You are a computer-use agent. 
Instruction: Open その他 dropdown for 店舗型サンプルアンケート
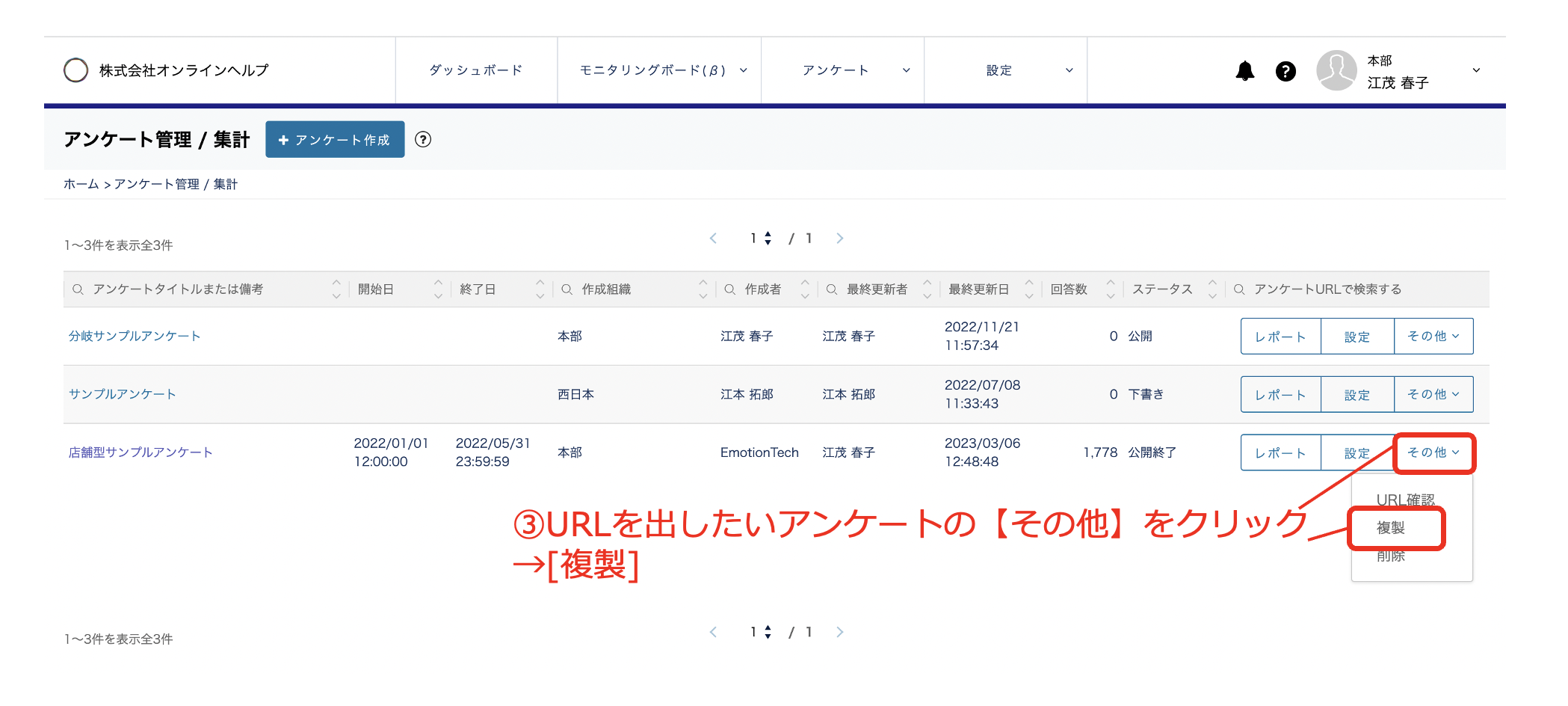1433,452
